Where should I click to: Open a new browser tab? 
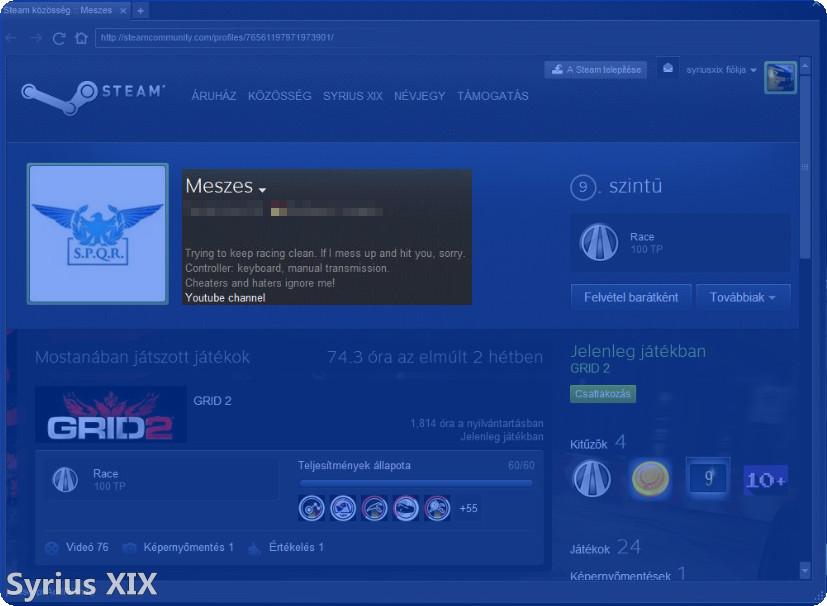tap(140, 11)
